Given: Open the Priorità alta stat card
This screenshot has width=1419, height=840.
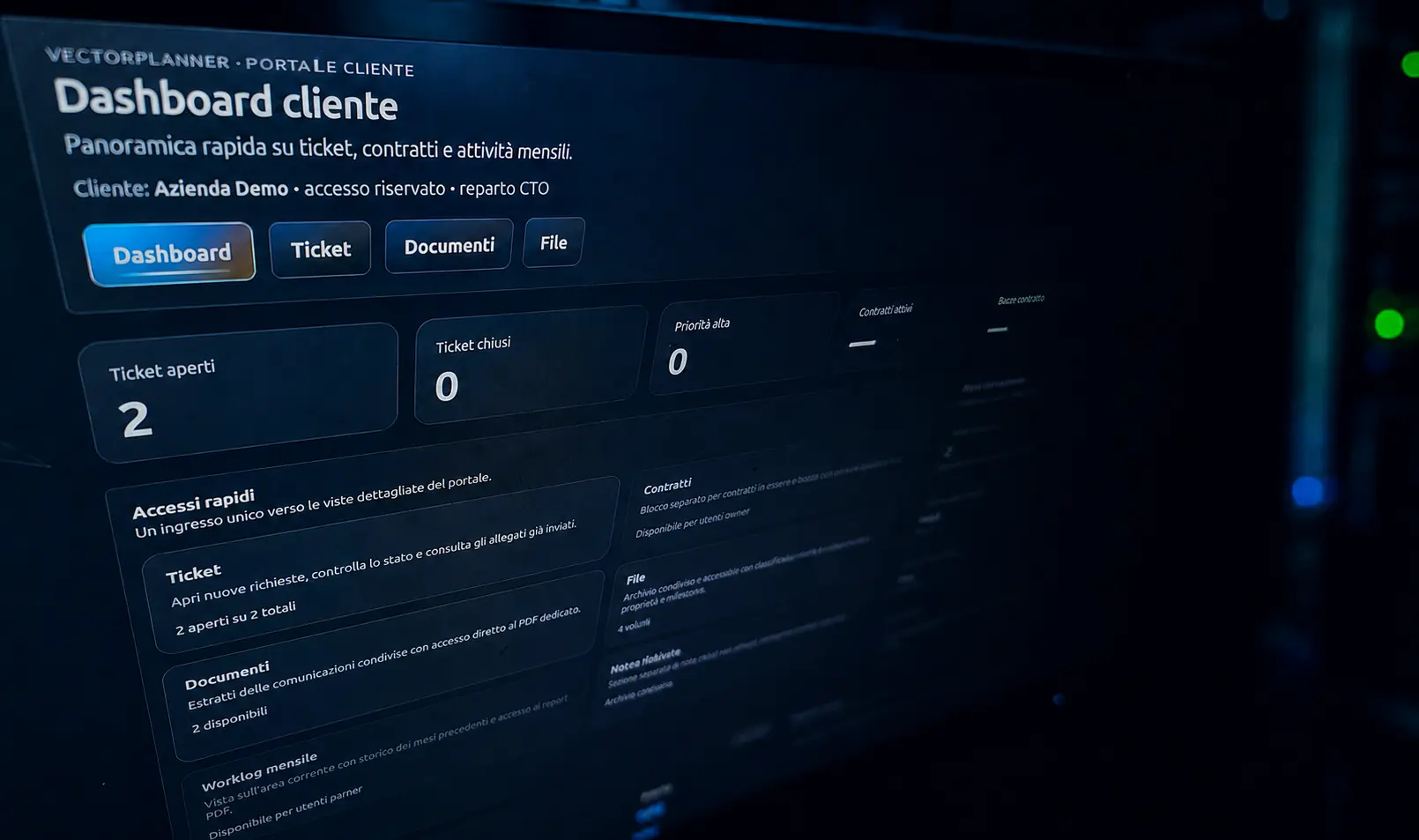Looking at the screenshot, I should click(745, 344).
